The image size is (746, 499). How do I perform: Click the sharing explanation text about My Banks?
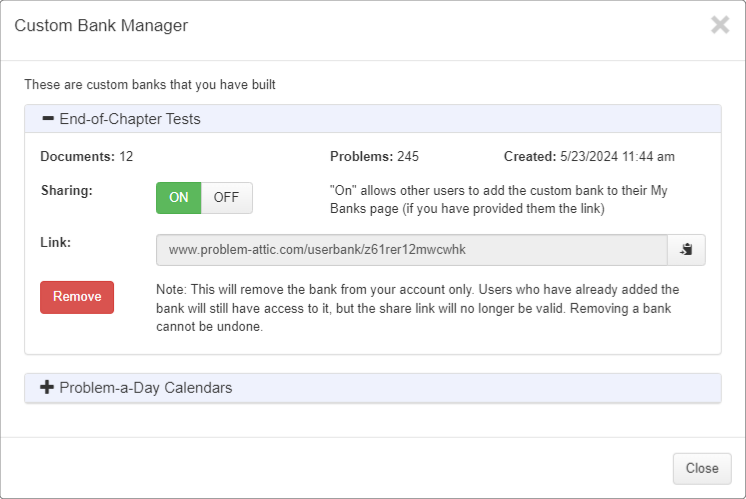499,199
